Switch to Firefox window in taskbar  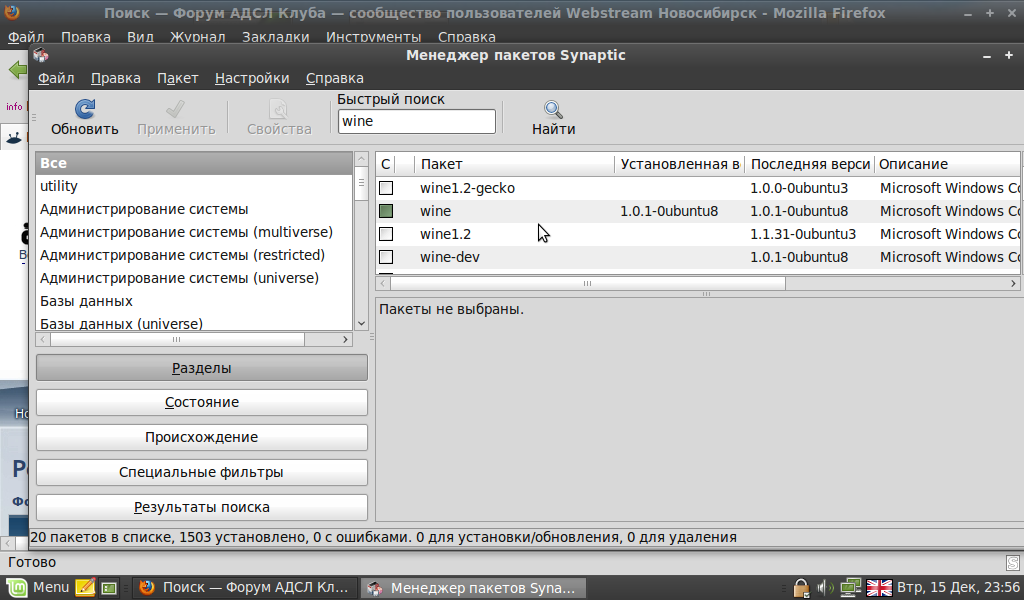tap(246, 588)
